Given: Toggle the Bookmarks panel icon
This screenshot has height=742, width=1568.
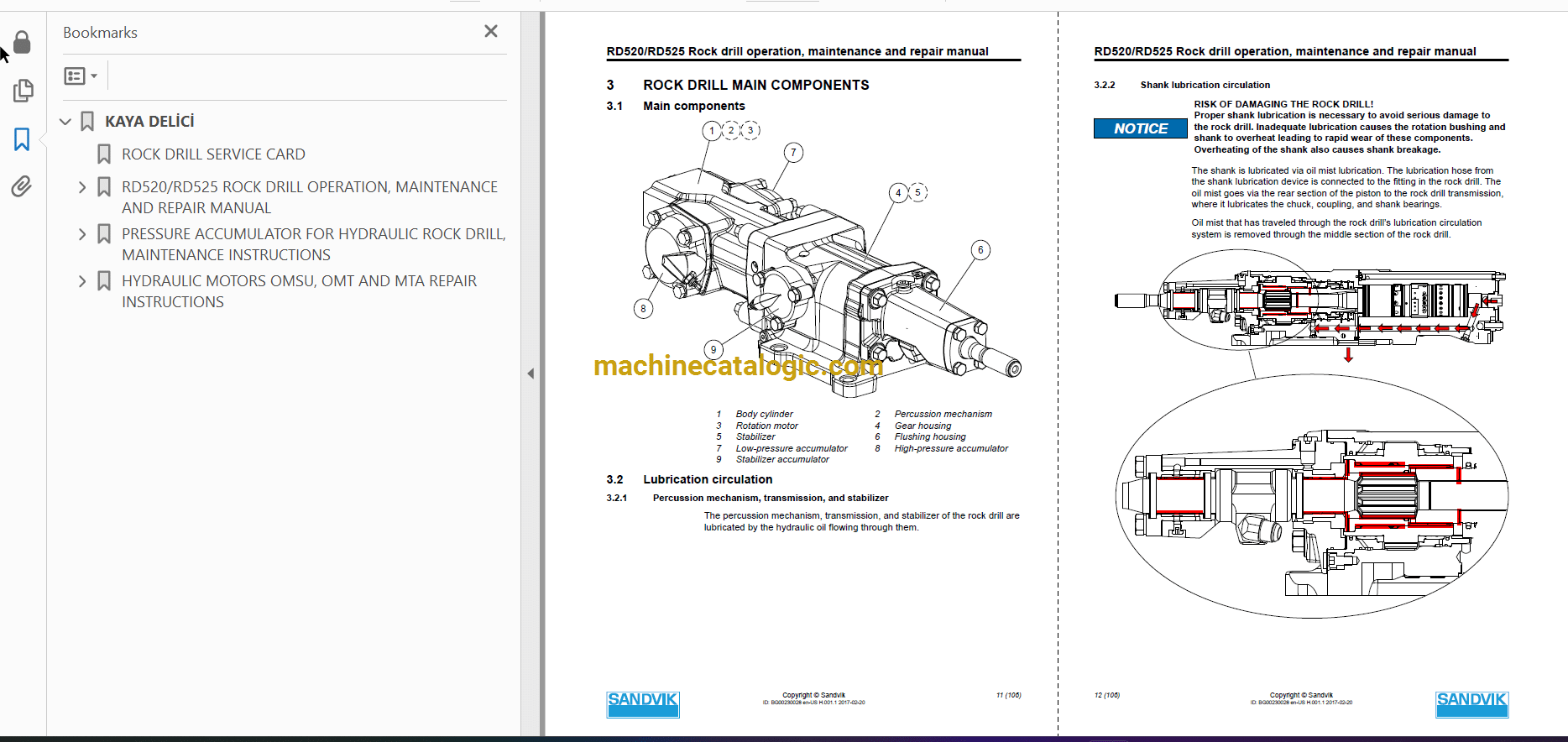Looking at the screenshot, I should click(22, 139).
